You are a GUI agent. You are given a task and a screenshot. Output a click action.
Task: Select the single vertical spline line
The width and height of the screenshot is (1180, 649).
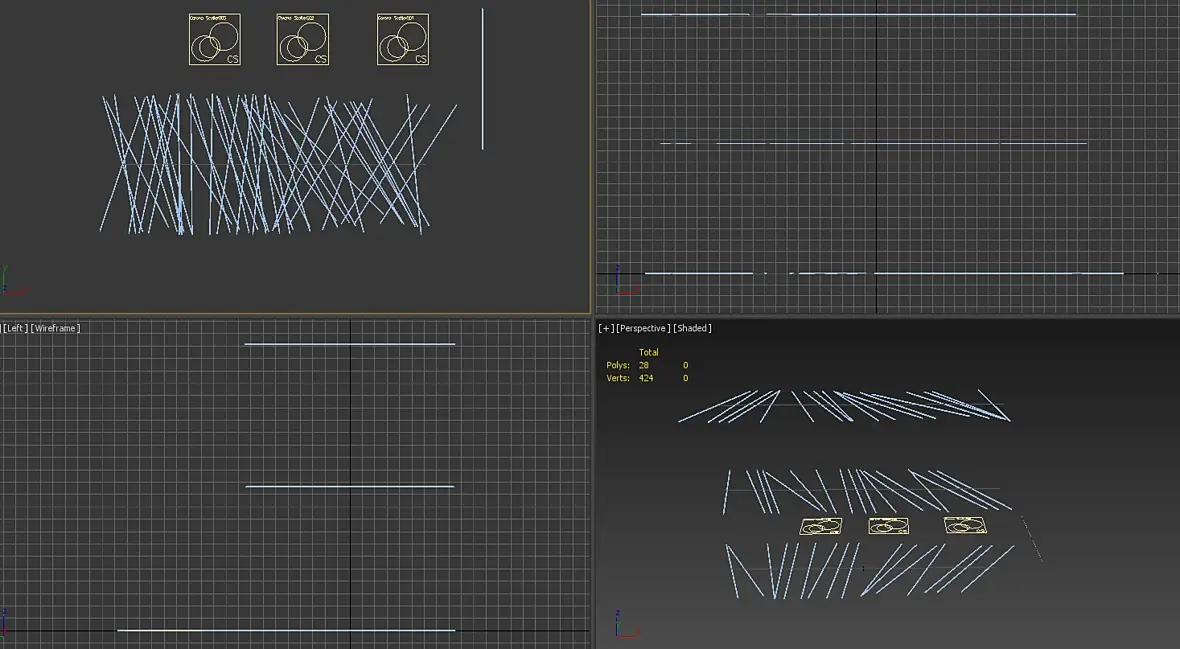pos(482,79)
